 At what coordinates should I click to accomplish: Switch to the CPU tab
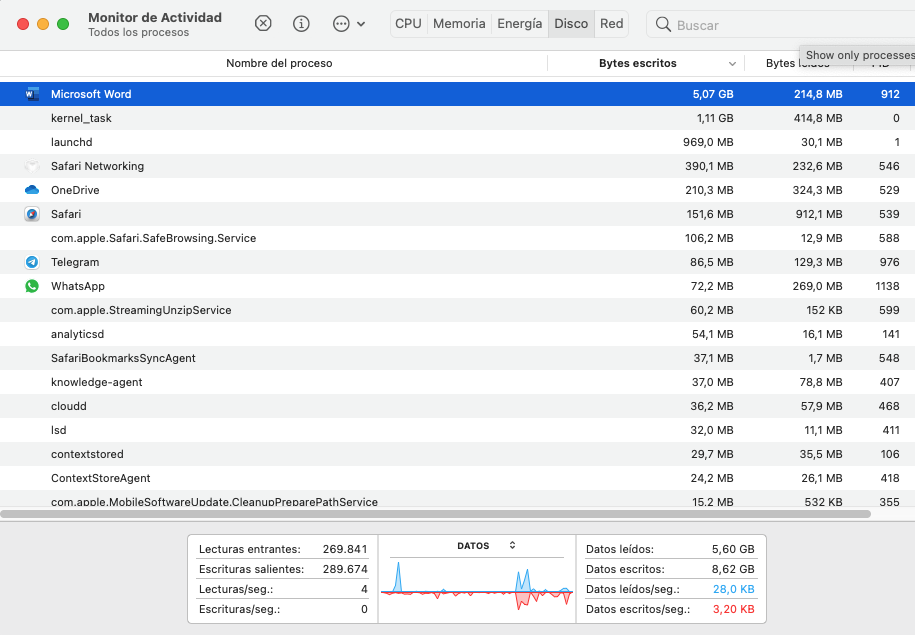coord(408,24)
